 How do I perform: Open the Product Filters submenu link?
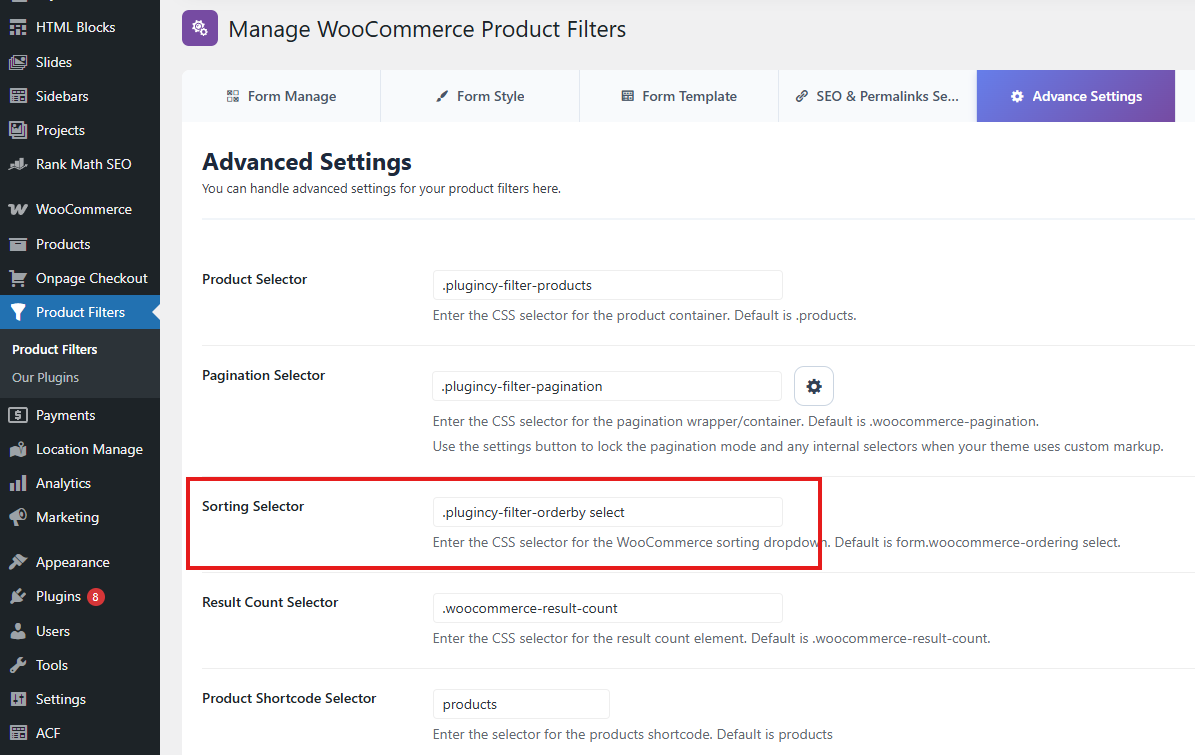click(x=55, y=350)
